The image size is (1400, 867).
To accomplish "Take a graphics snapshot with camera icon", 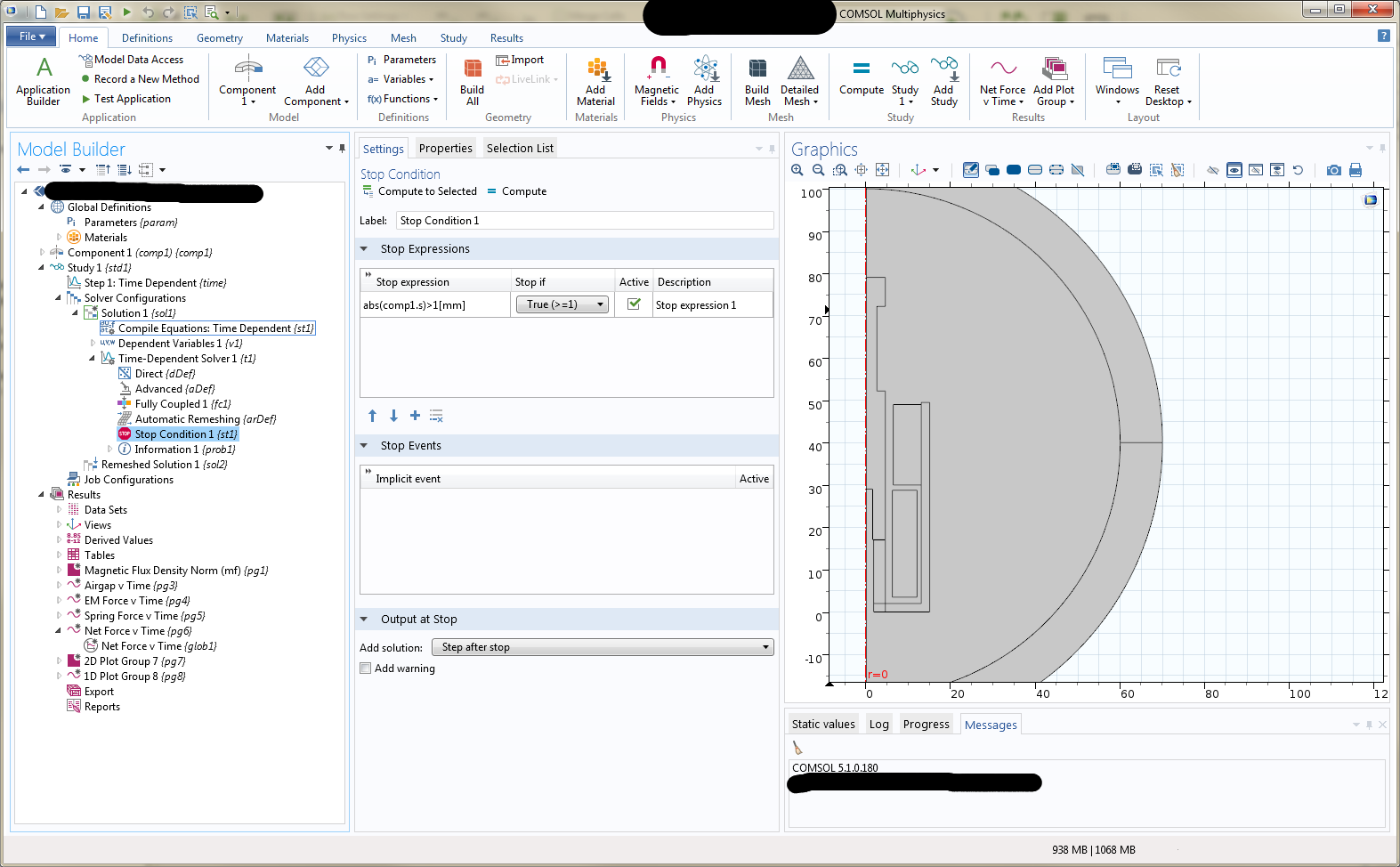I will [x=1333, y=170].
